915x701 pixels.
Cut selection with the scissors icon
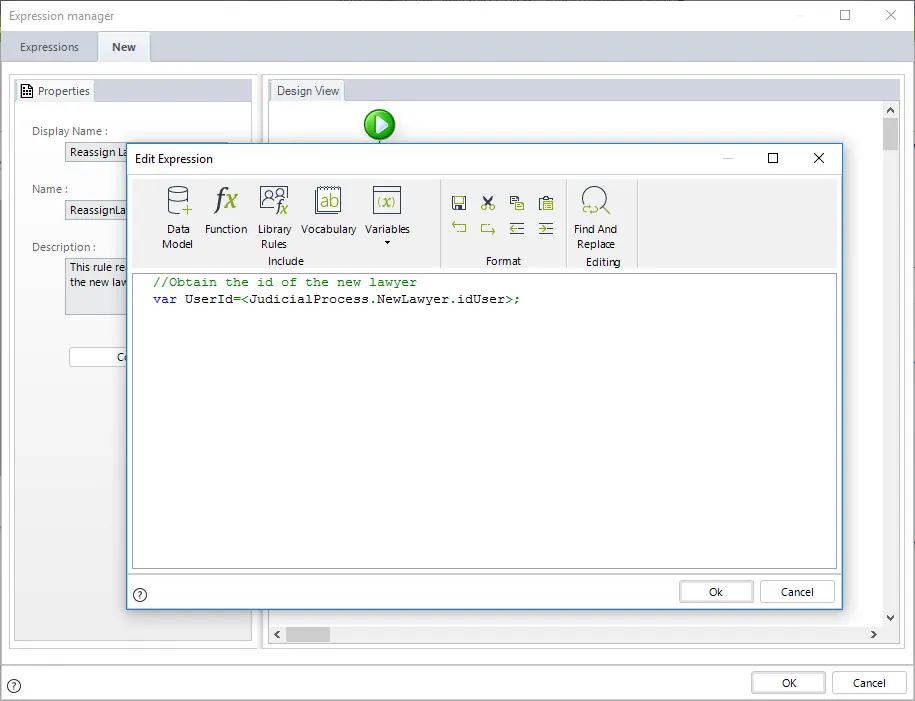pos(488,203)
